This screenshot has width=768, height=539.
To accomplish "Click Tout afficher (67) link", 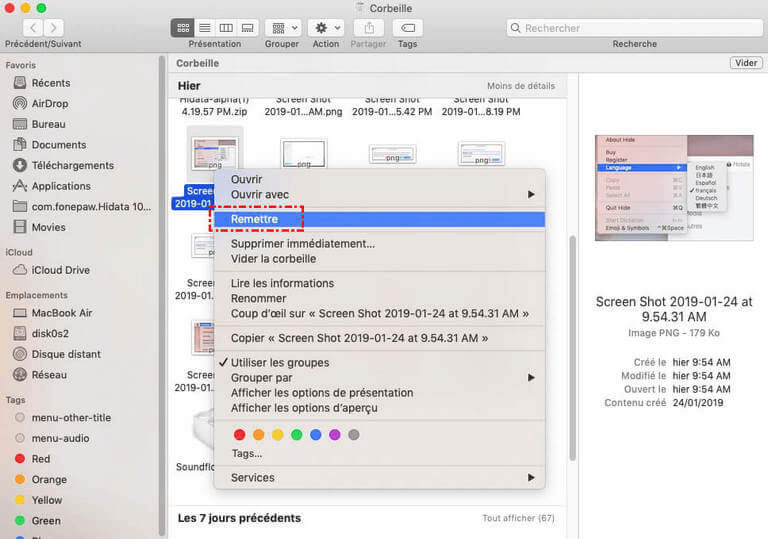I will click(x=518, y=518).
